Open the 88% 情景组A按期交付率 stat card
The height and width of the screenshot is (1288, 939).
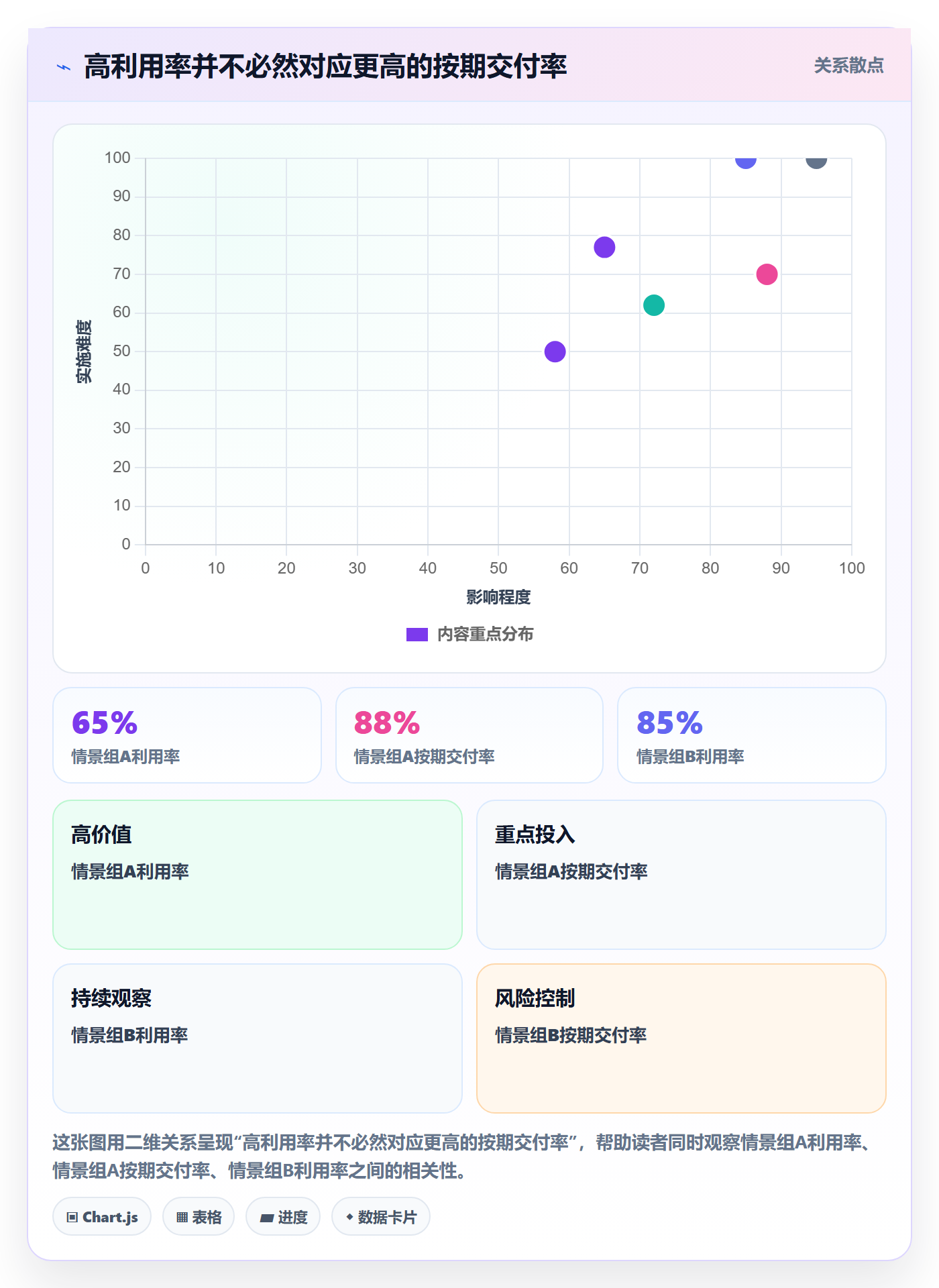[469, 735]
